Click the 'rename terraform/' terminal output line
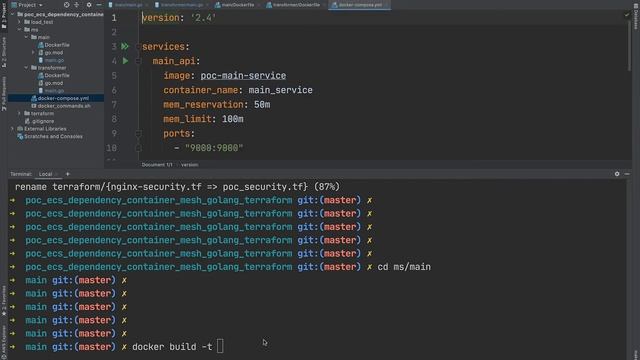 coord(177,187)
